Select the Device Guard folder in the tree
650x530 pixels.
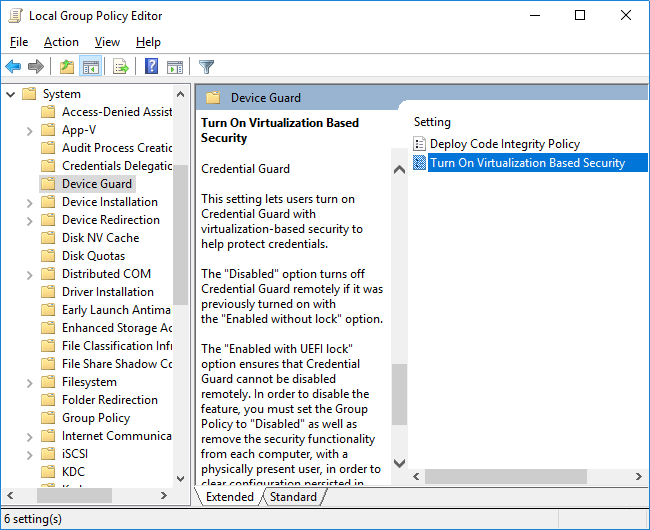(97, 184)
